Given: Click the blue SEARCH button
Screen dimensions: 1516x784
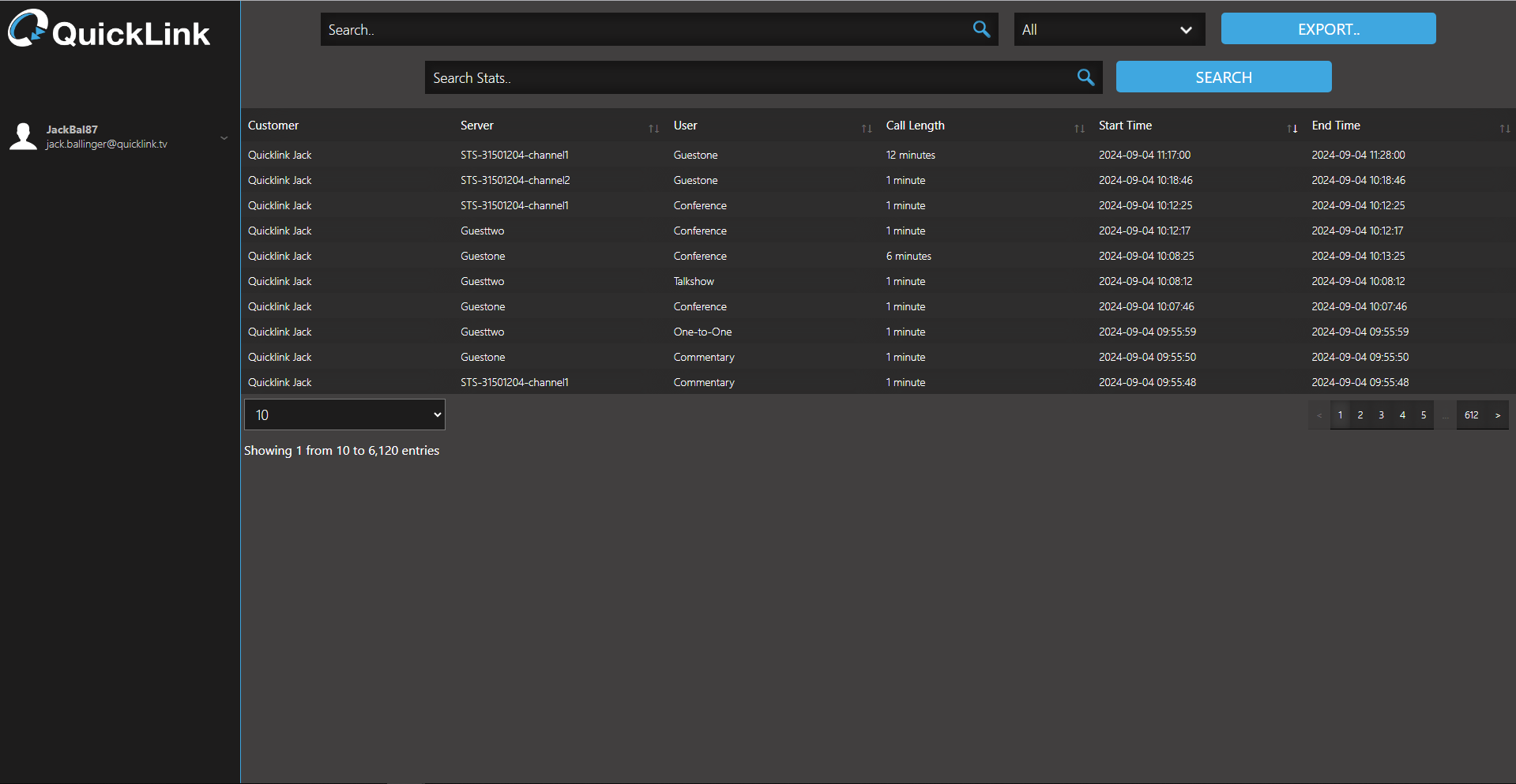Looking at the screenshot, I should pyautogui.click(x=1223, y=77).
